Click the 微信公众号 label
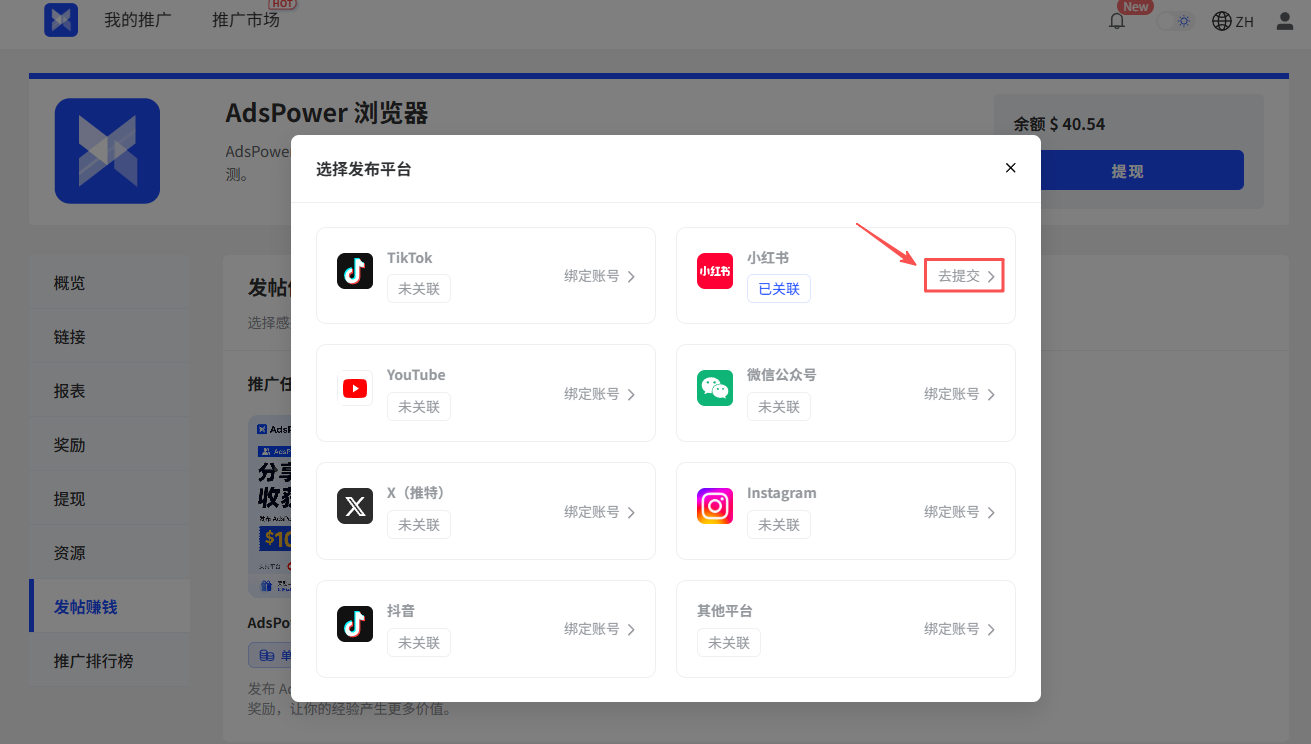1311x744 pixels. [782, 375]
